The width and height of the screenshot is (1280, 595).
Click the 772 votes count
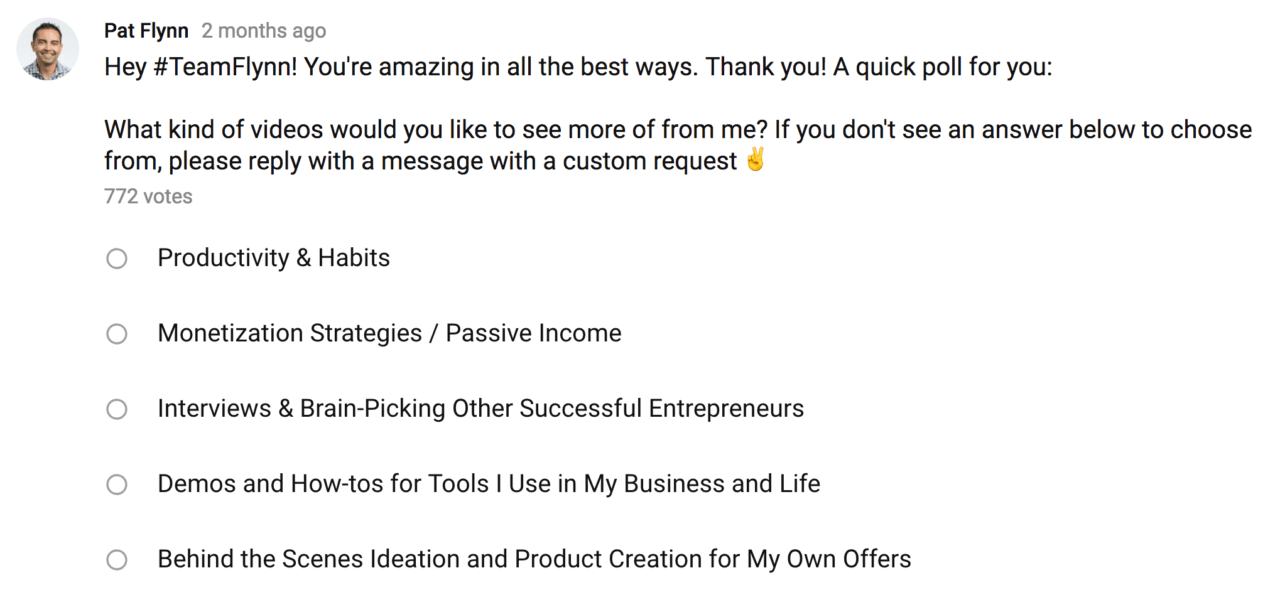point(148,197)
